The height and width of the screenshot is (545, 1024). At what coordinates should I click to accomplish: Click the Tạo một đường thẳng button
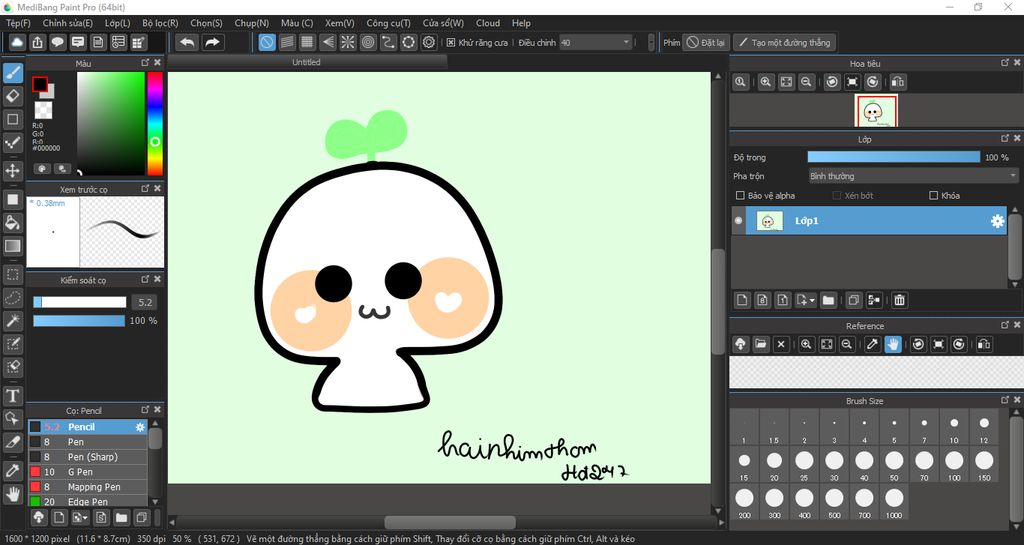pos(784,43)
